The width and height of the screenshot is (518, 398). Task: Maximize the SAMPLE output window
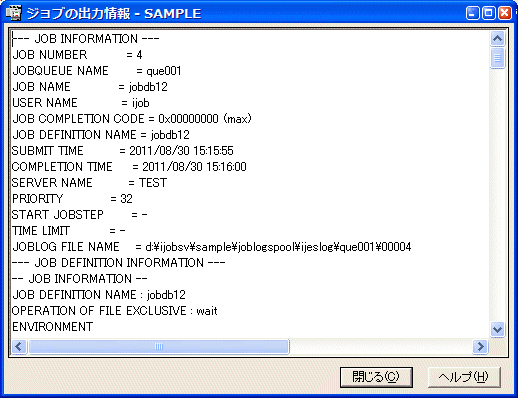[489, 13]
